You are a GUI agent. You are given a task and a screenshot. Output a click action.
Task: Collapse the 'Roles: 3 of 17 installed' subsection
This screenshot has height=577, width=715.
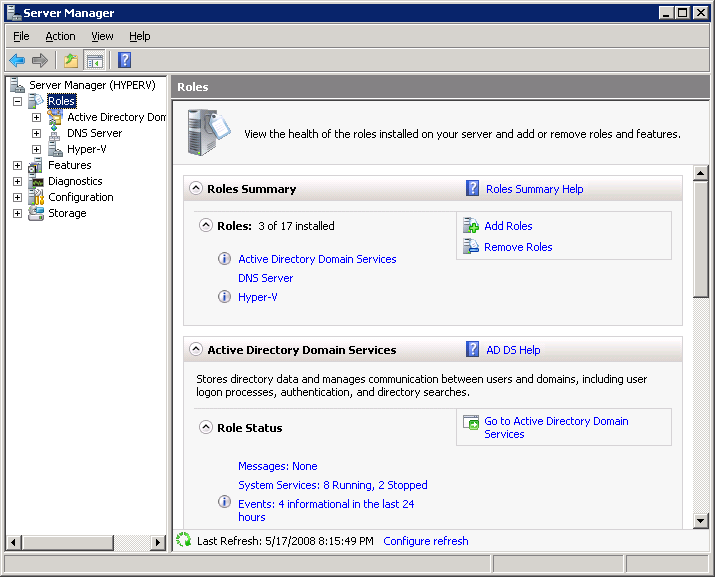point(206,225)
